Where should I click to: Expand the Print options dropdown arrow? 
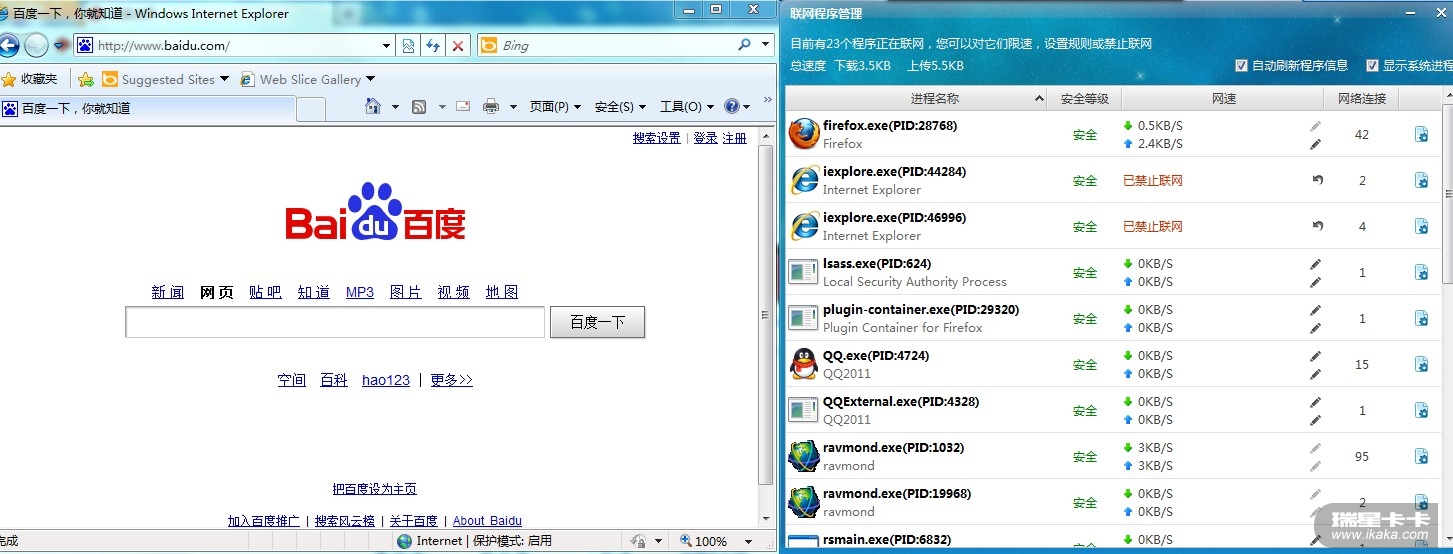(x=512, y=107)
